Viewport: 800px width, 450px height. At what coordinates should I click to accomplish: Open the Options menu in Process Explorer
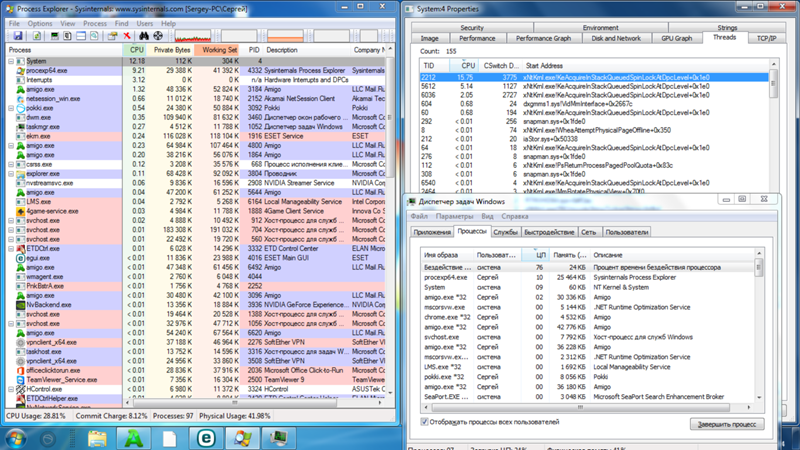coord(40,23)
